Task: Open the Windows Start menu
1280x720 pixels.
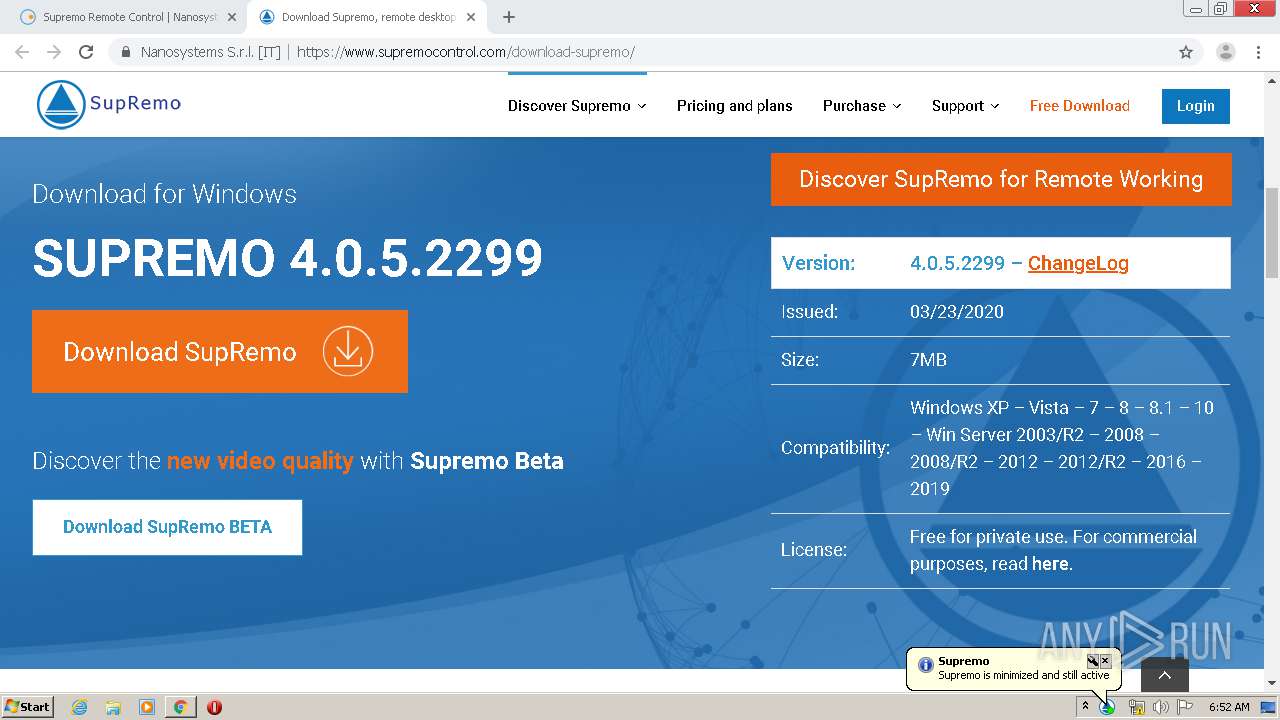Action: pos(28,707)
